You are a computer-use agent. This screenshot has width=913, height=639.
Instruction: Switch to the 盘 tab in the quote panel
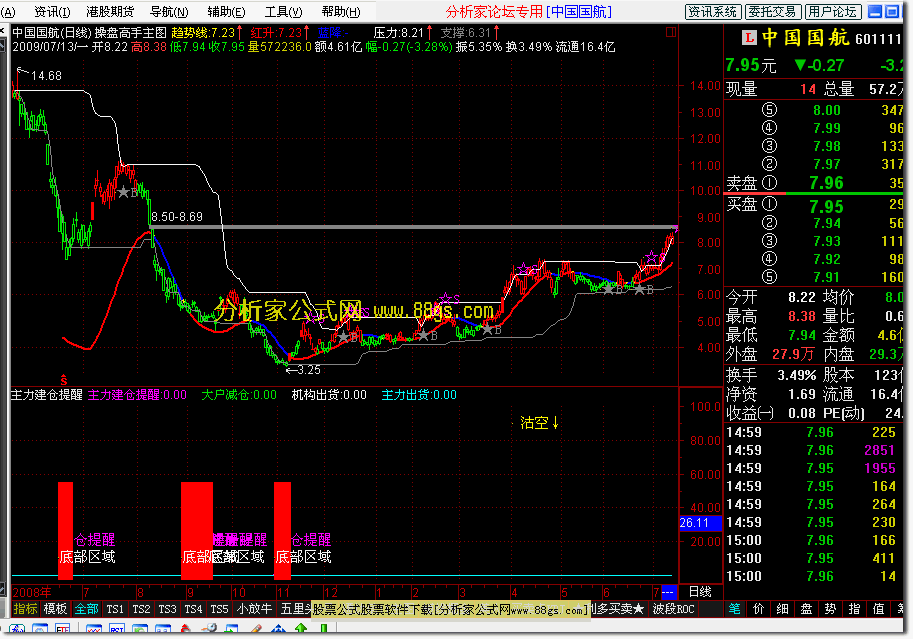pos(806,609)
